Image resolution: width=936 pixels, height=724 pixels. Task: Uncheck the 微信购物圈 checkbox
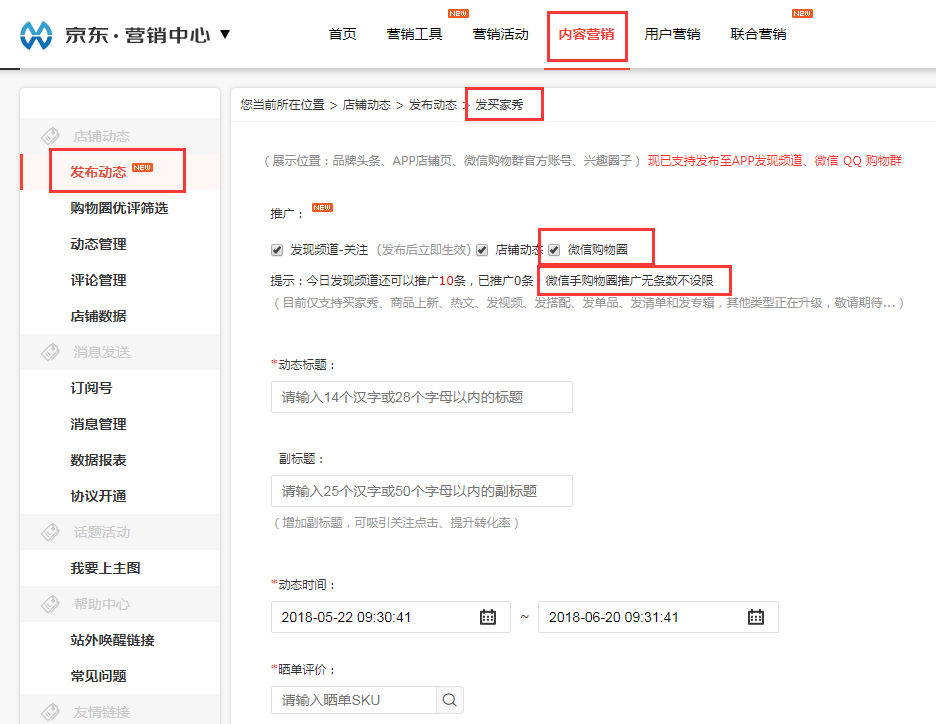click(555, 250)
